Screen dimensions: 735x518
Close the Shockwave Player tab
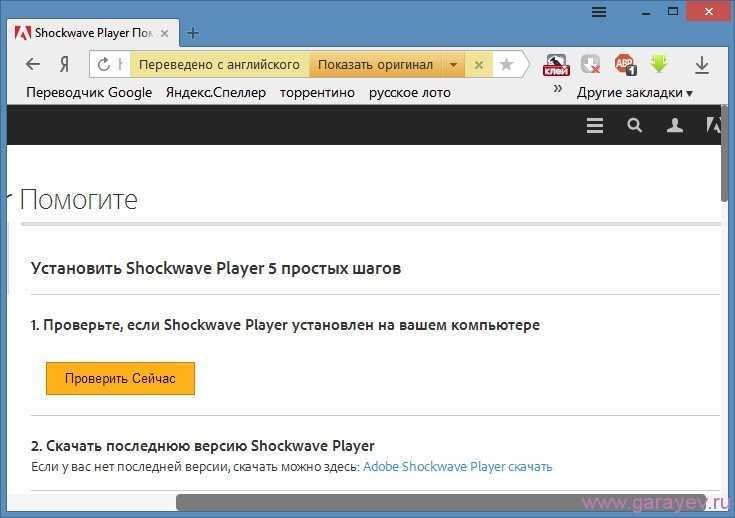coord(165,33)
